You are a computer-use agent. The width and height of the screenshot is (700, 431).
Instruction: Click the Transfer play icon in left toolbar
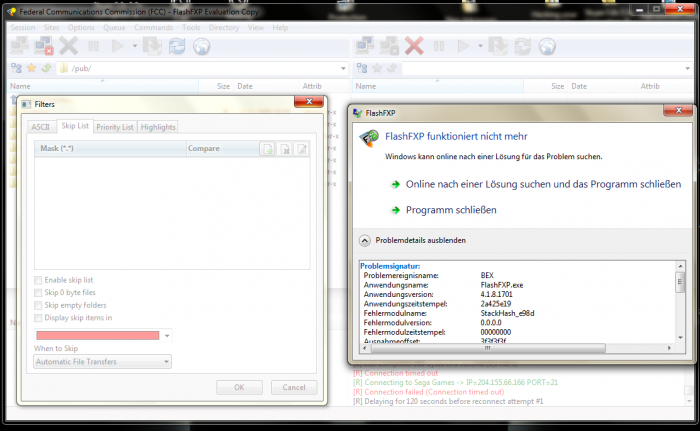point(117,46)
